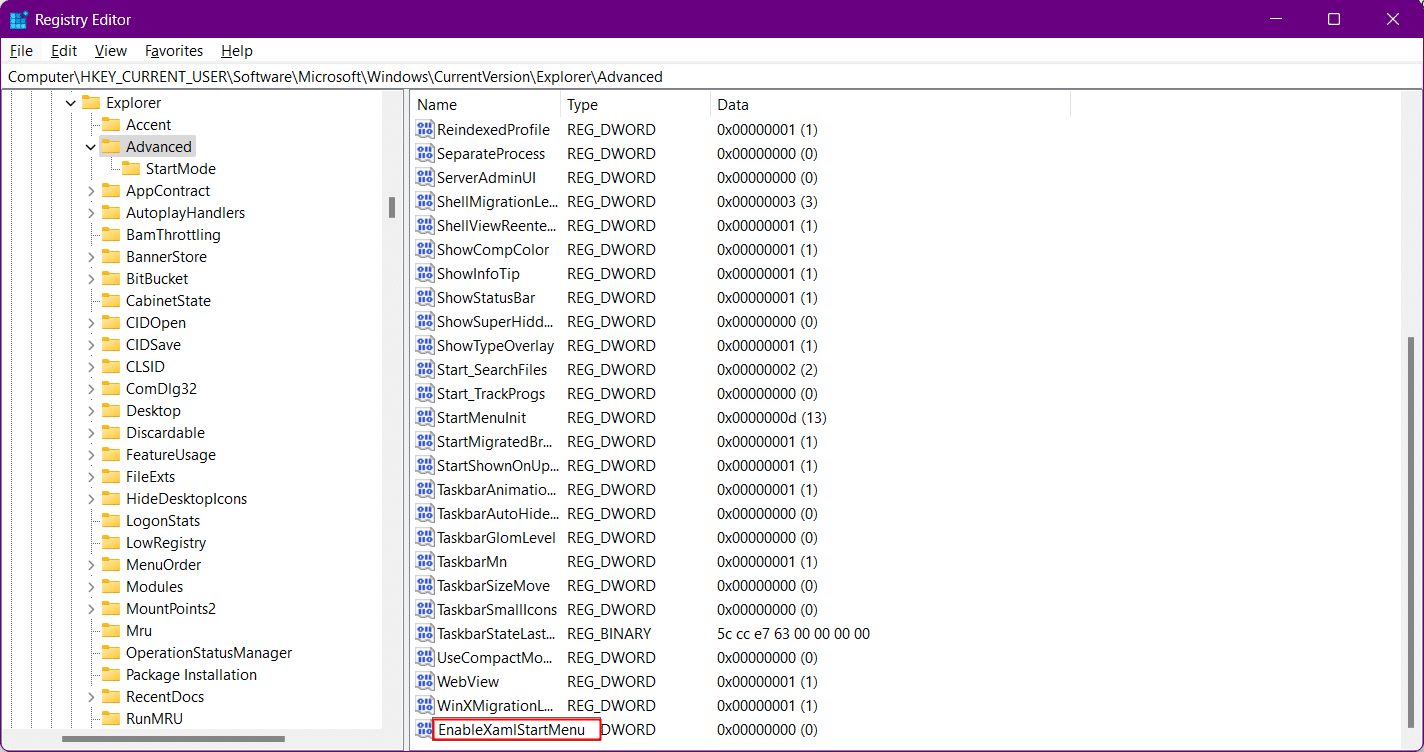Click the Start_TrackProgs value icon
1424x752 pixels.
pos(425,394)
